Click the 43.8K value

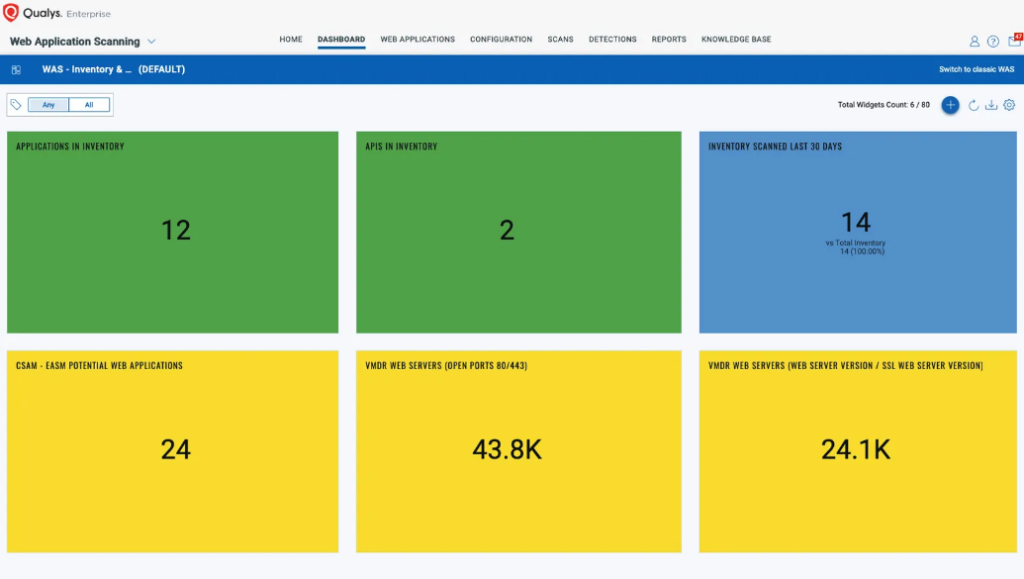[507, 449]
